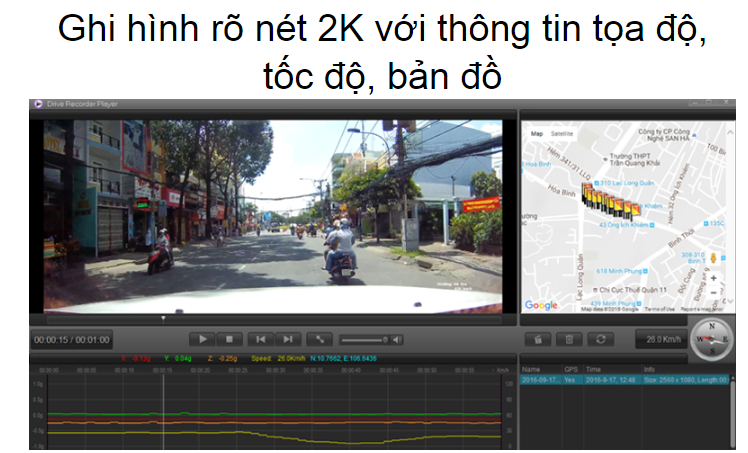Zoom out on the map with minus
Image resolution: width=748 pixels, height=453 pixels.
[x=714, y=293]
